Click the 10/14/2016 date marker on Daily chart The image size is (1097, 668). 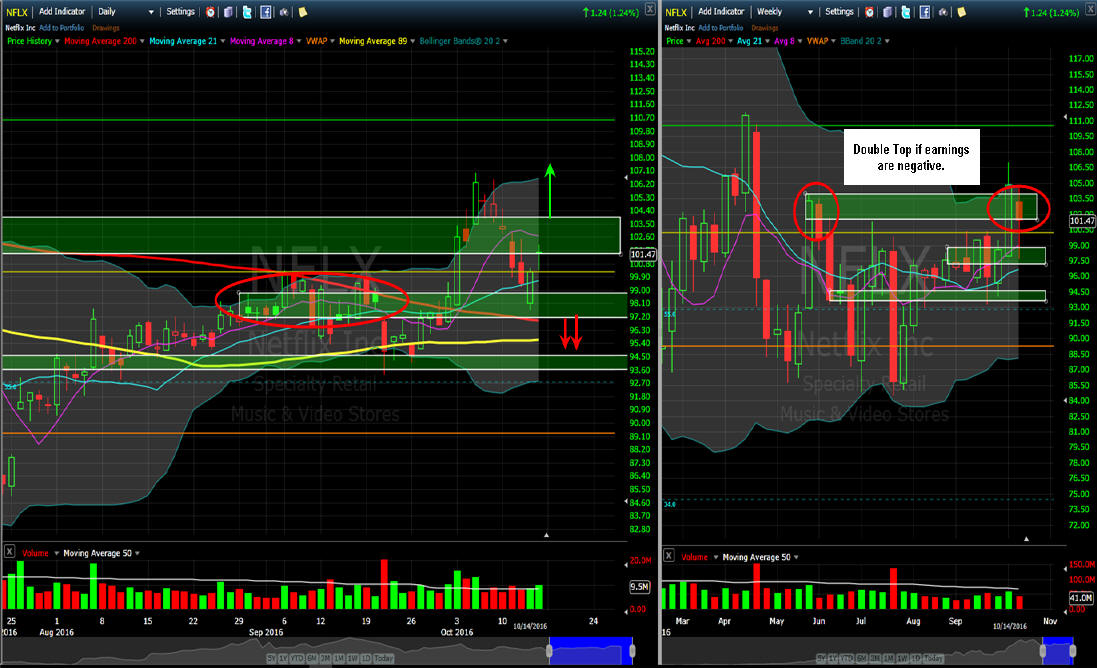tap(530, 626)
